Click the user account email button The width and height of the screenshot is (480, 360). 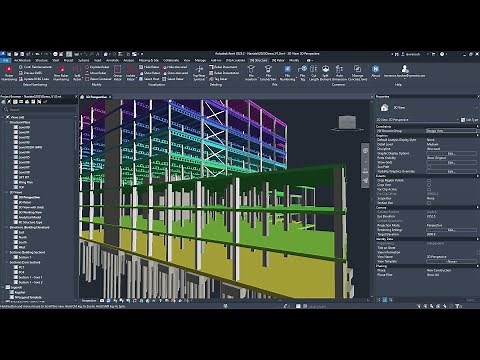pyautogui.click(x=405, y=71)
